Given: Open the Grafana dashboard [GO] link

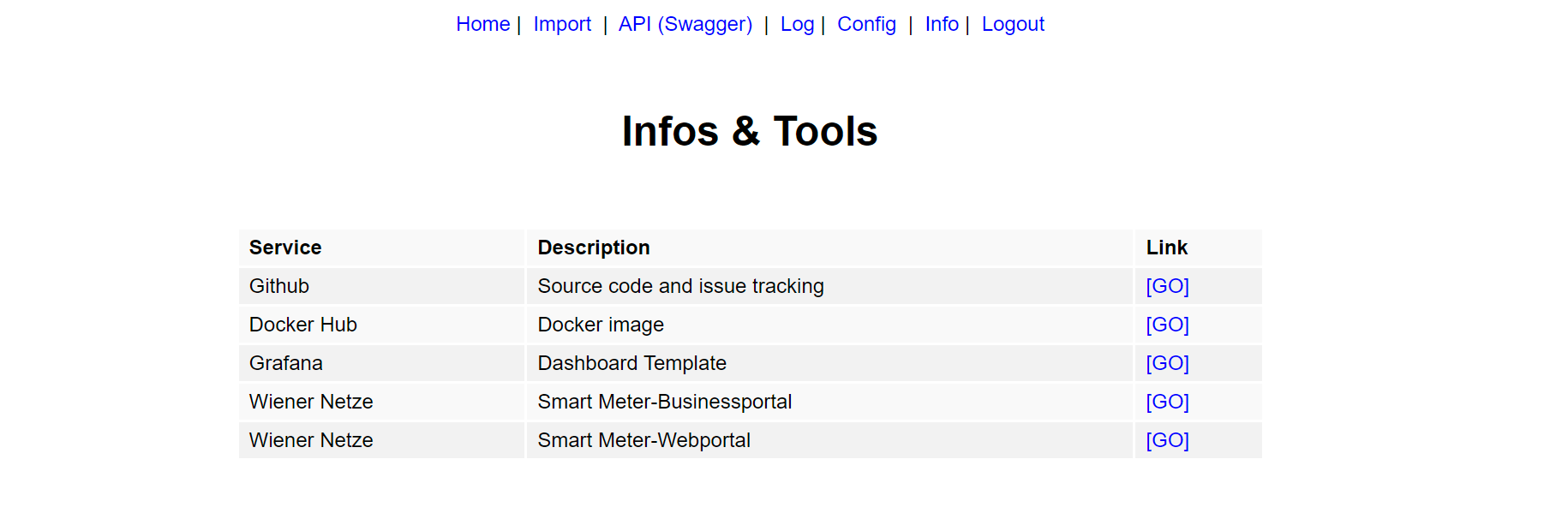Looking at the screenshot, I should (1167, 363).
